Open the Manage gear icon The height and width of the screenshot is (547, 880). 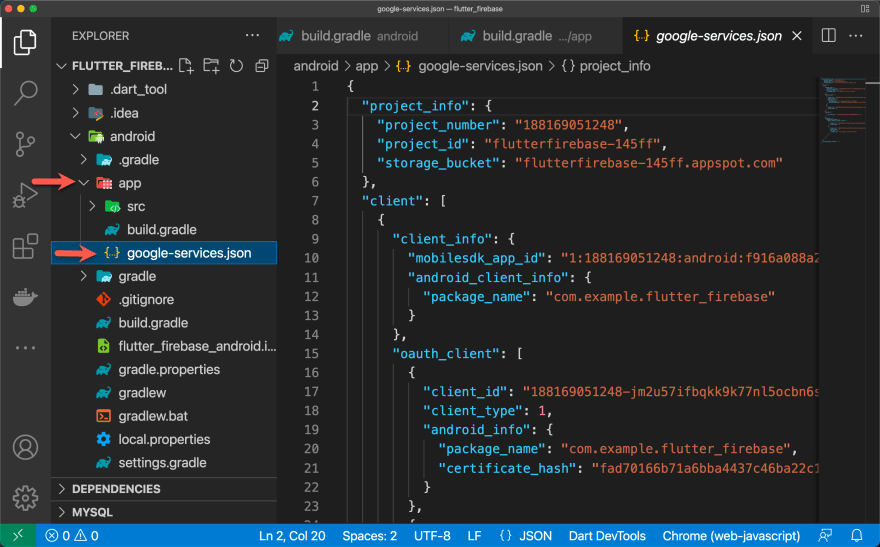[x=25, y=498]
